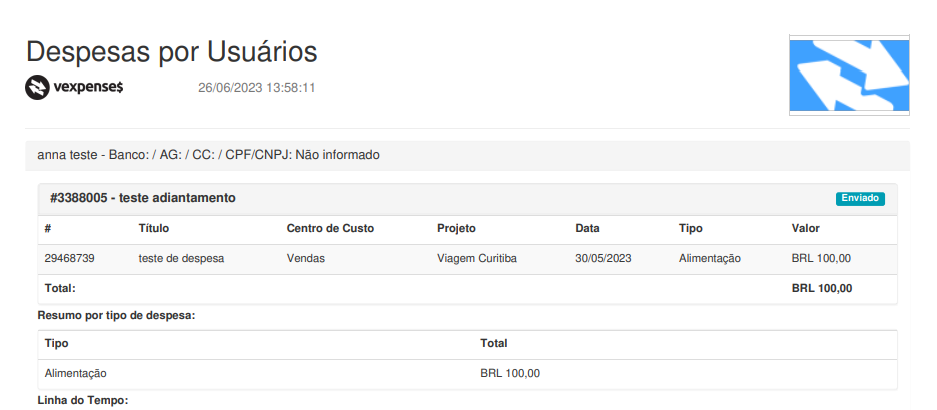The image size is (937, 410).
Task: Click the Enviado status badge
Action: pyautogui.click(x=860, y=198)
